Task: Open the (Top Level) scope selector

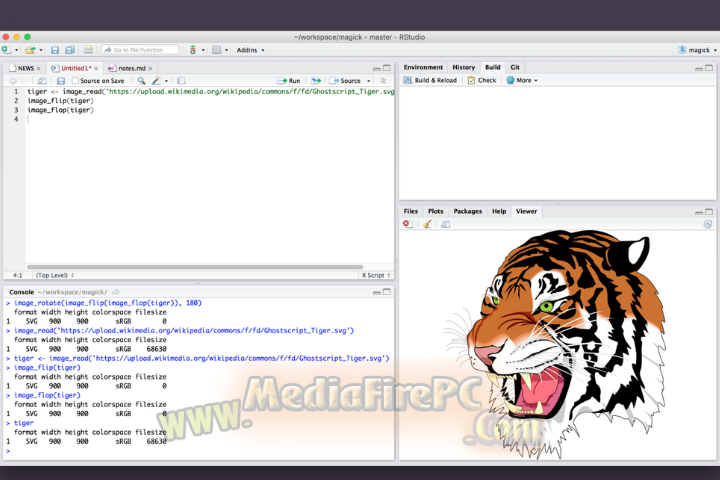Action: coord(55,276)
